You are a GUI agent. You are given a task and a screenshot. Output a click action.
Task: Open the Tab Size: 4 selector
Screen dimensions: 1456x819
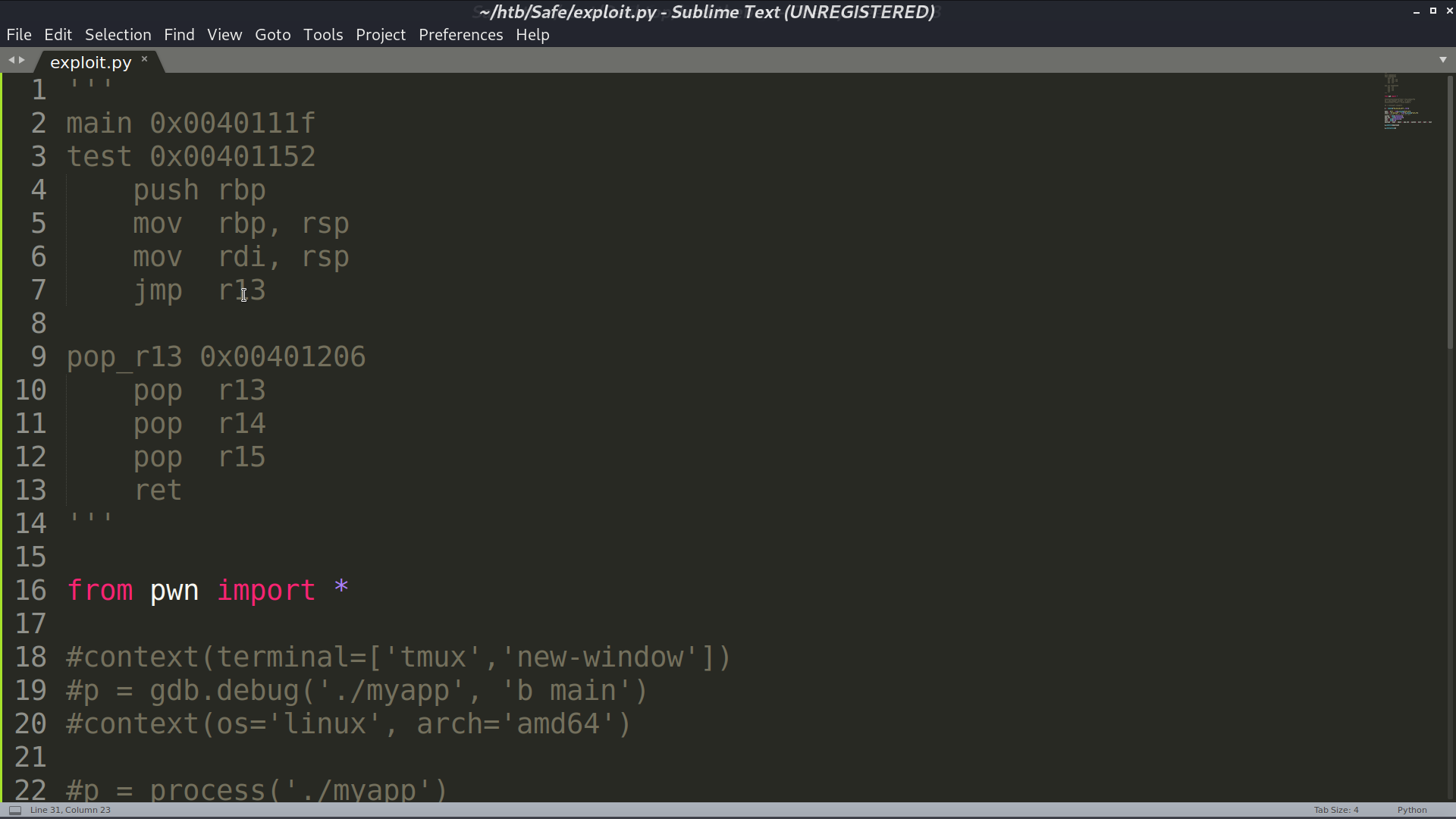click(1336, 810)
